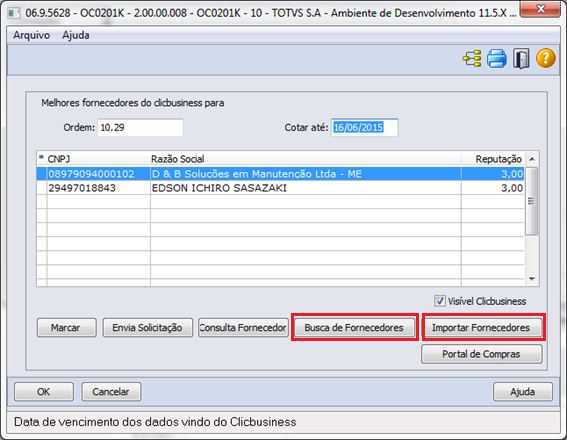Confirm with the OK button
The width and height of the screenshot is (567, 440).
pyautogui.click(x=44, y=392)
